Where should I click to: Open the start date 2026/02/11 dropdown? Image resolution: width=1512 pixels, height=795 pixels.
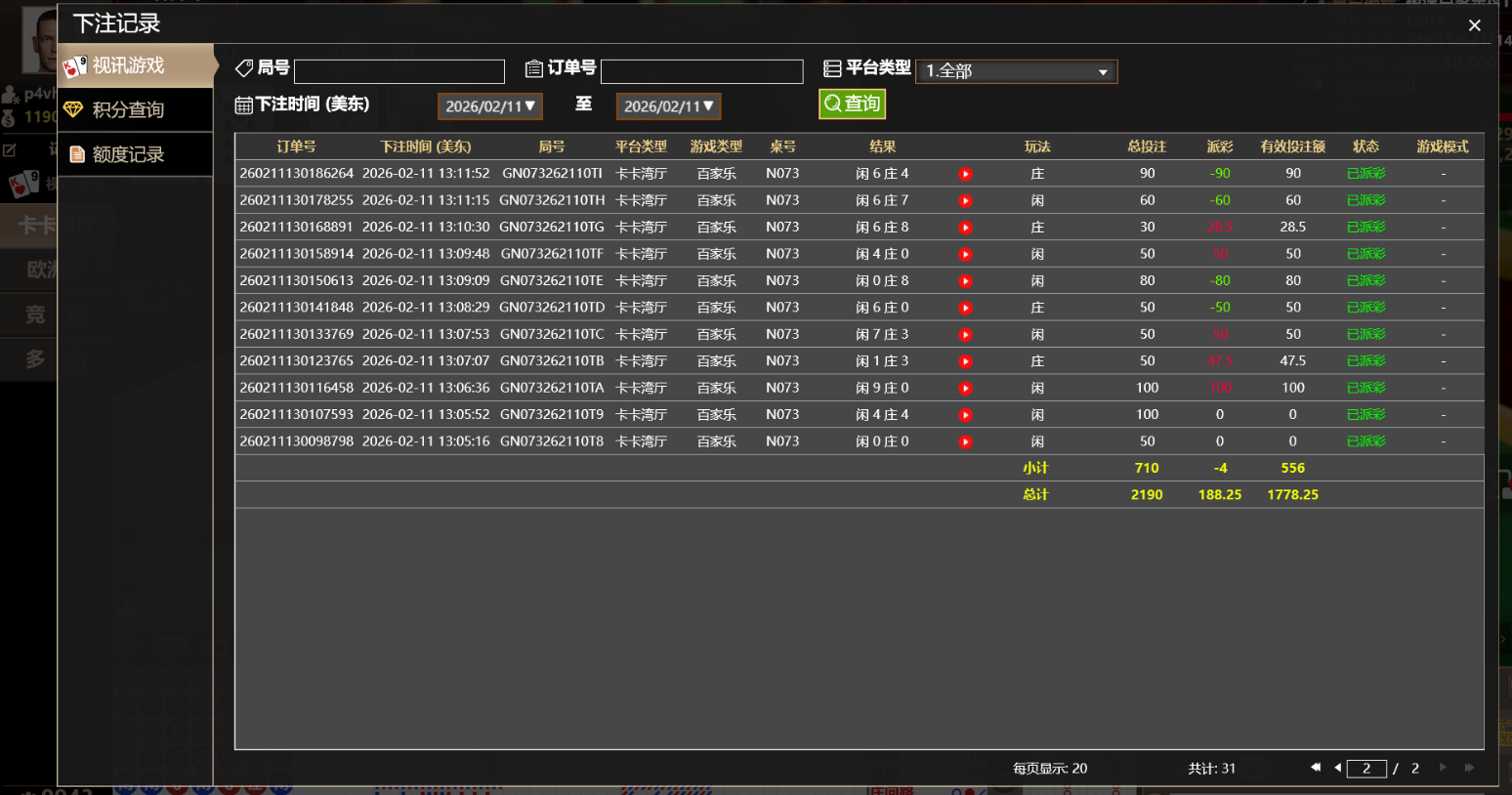coord(489,106)
